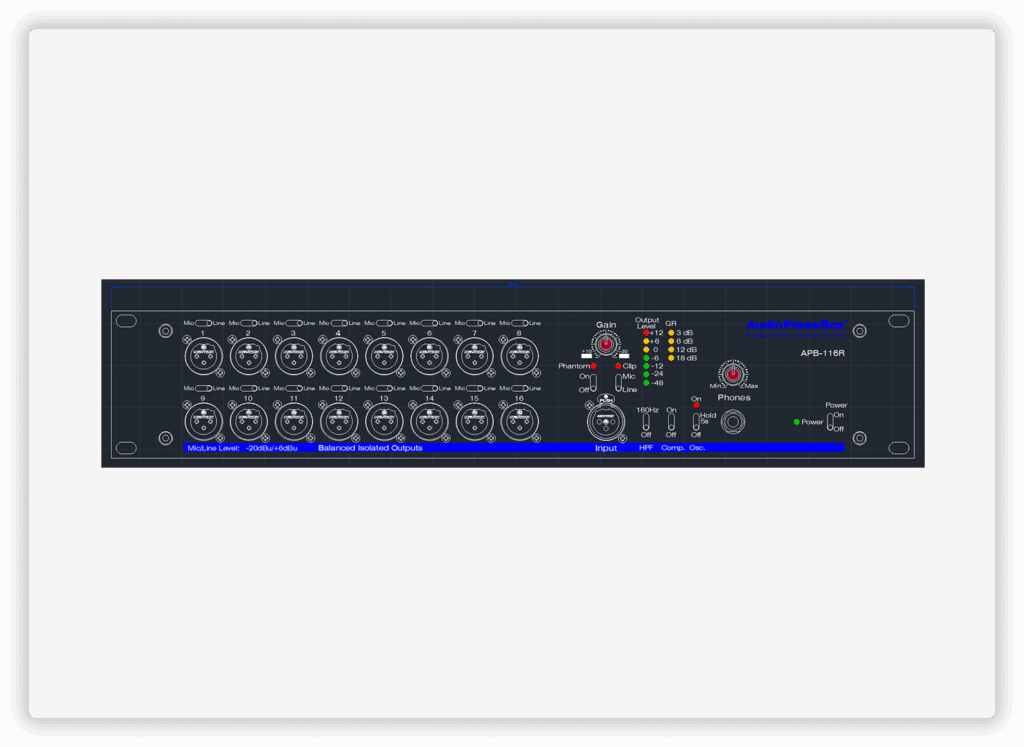Click the Phones headphone jack
Viewport: 1024px width, 747px height.
(x=733, y=422)
